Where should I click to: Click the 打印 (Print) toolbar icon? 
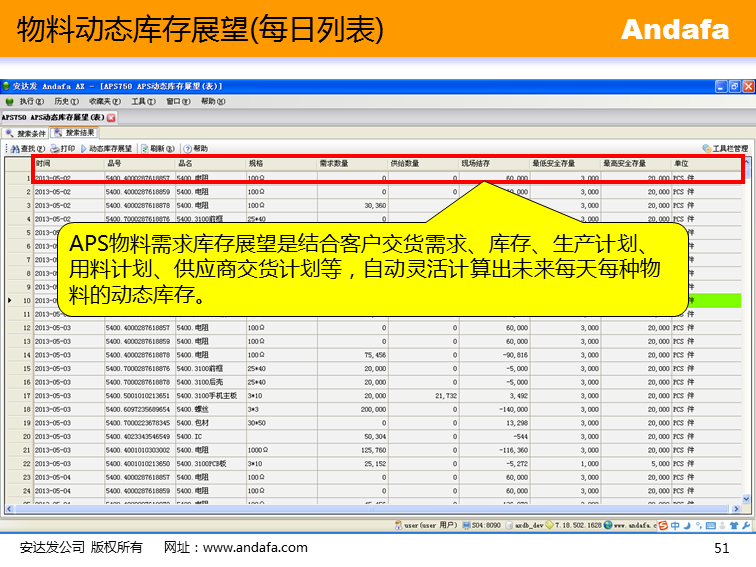(62, 148)
